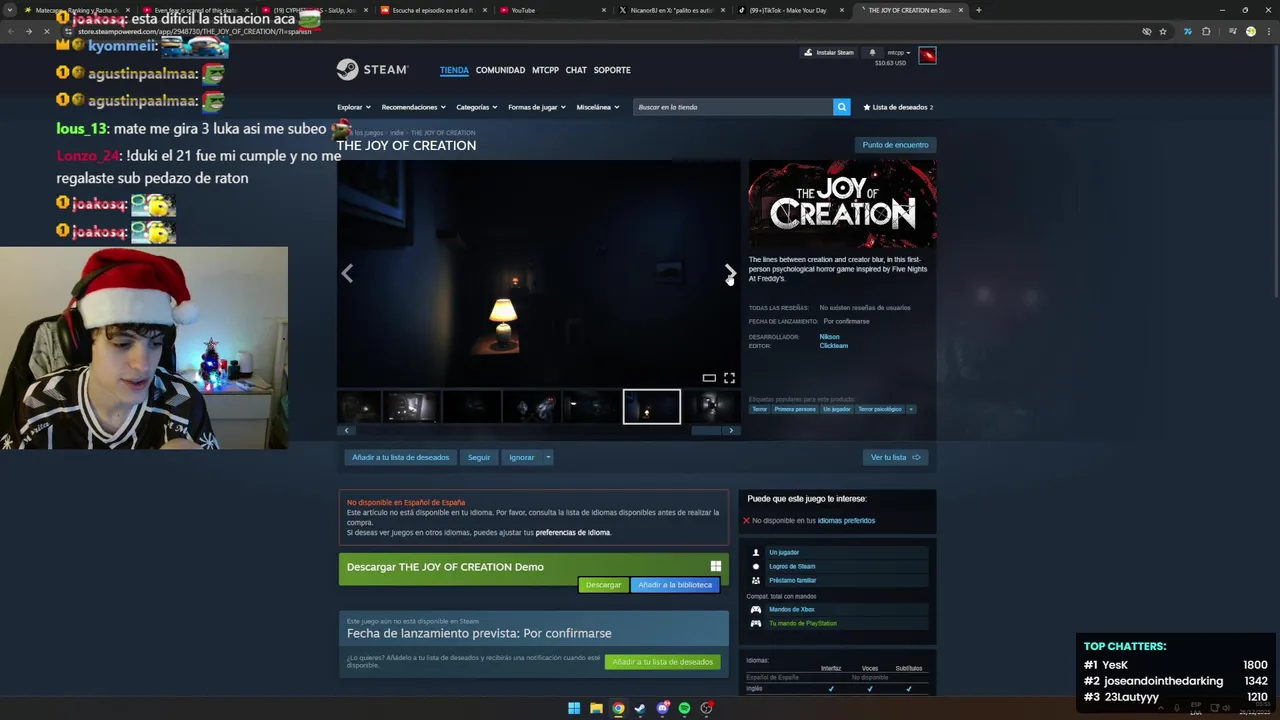Expand the Formas de jugar dropdown
This screenshot has height=720, width=1280.
pyautogui.click(x=537, y=107)
